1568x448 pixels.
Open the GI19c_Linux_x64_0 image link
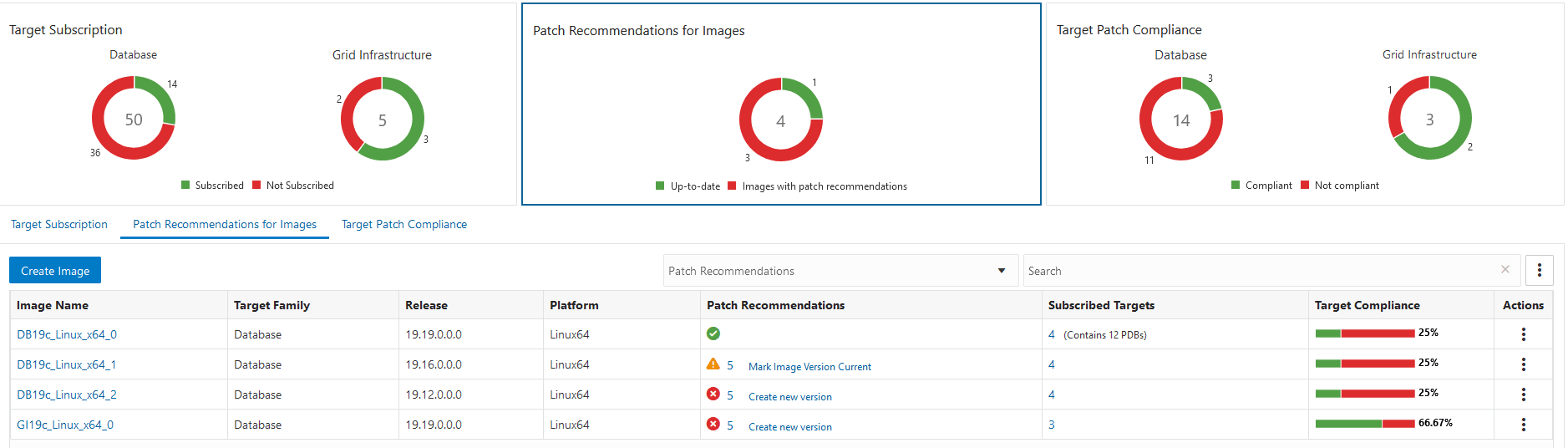point(65,425)
